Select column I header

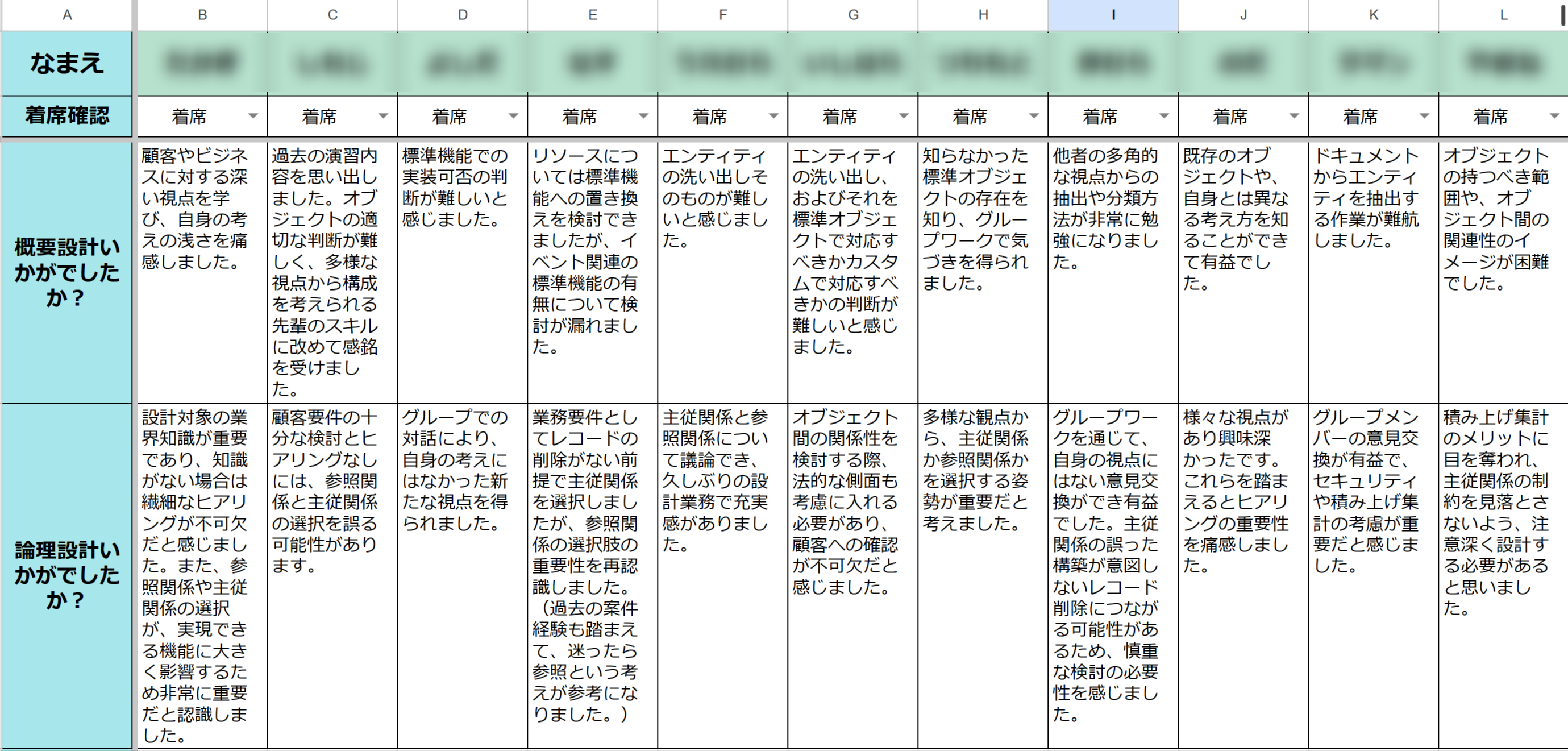pyautogui.click(x=1113, y=15)
